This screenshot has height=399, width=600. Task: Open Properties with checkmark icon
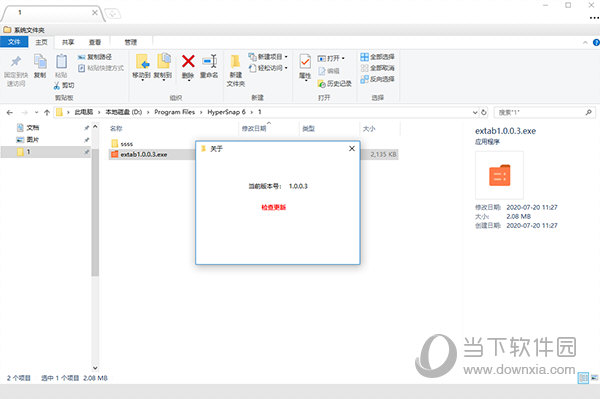point(305,67)
